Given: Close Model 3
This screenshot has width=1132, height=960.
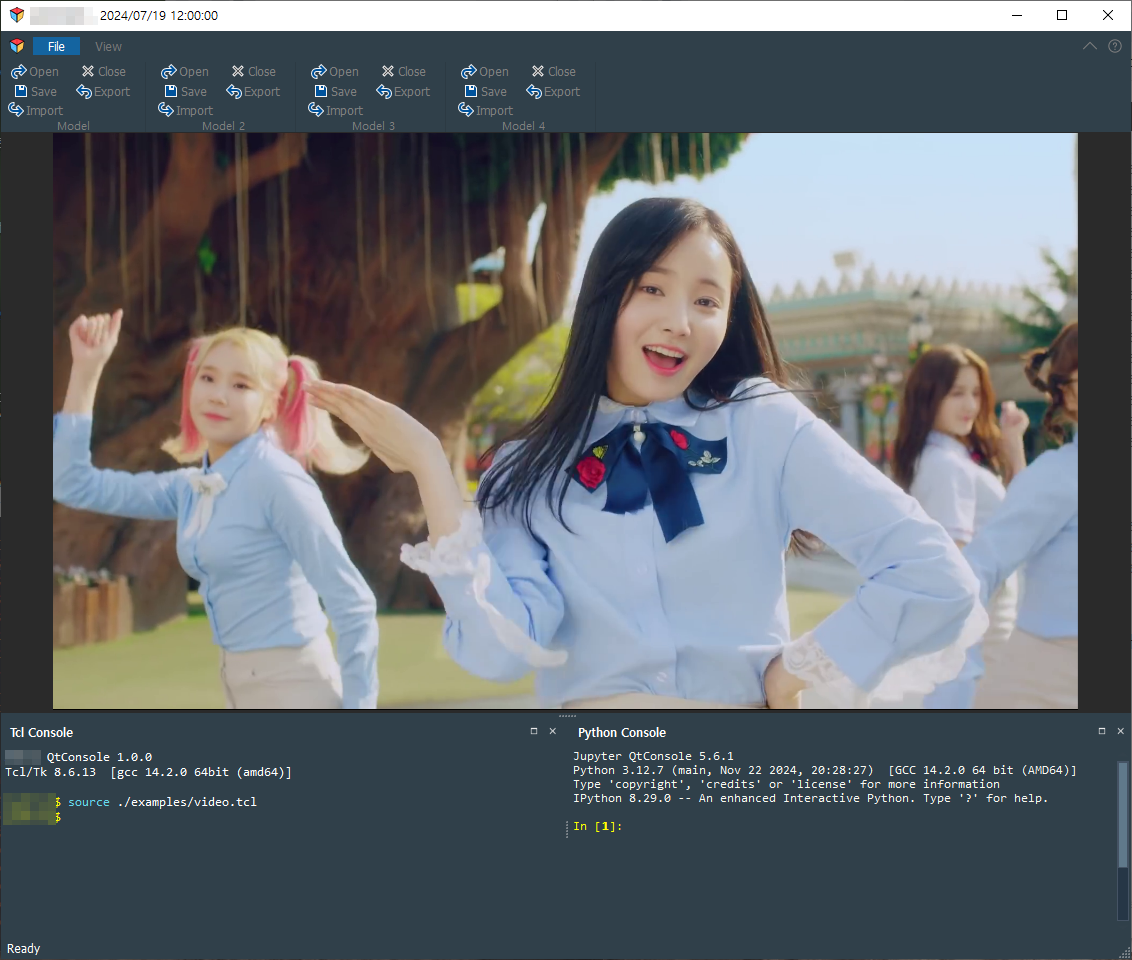Looking at the screenshot, I should coord(404,71).
